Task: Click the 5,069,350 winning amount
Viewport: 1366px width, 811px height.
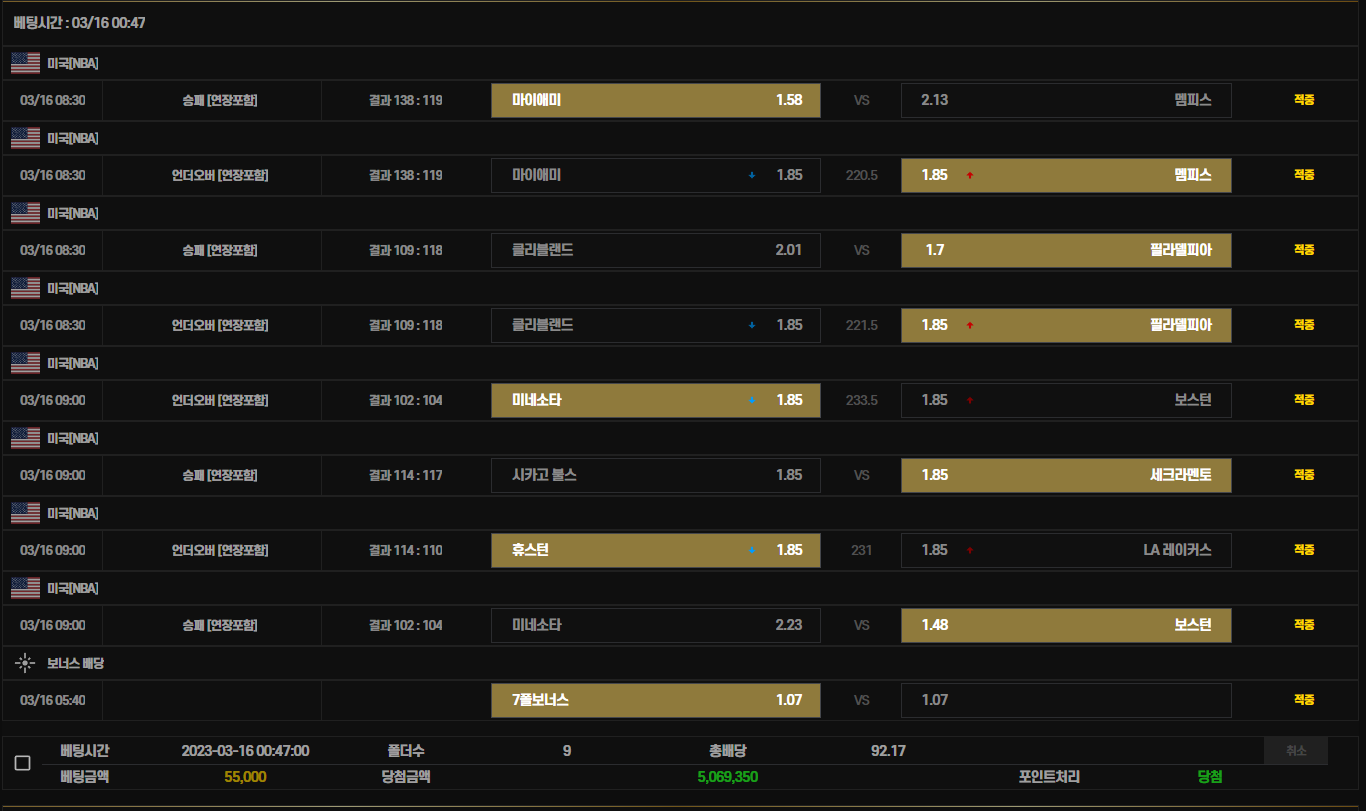Action: point(727,777)
